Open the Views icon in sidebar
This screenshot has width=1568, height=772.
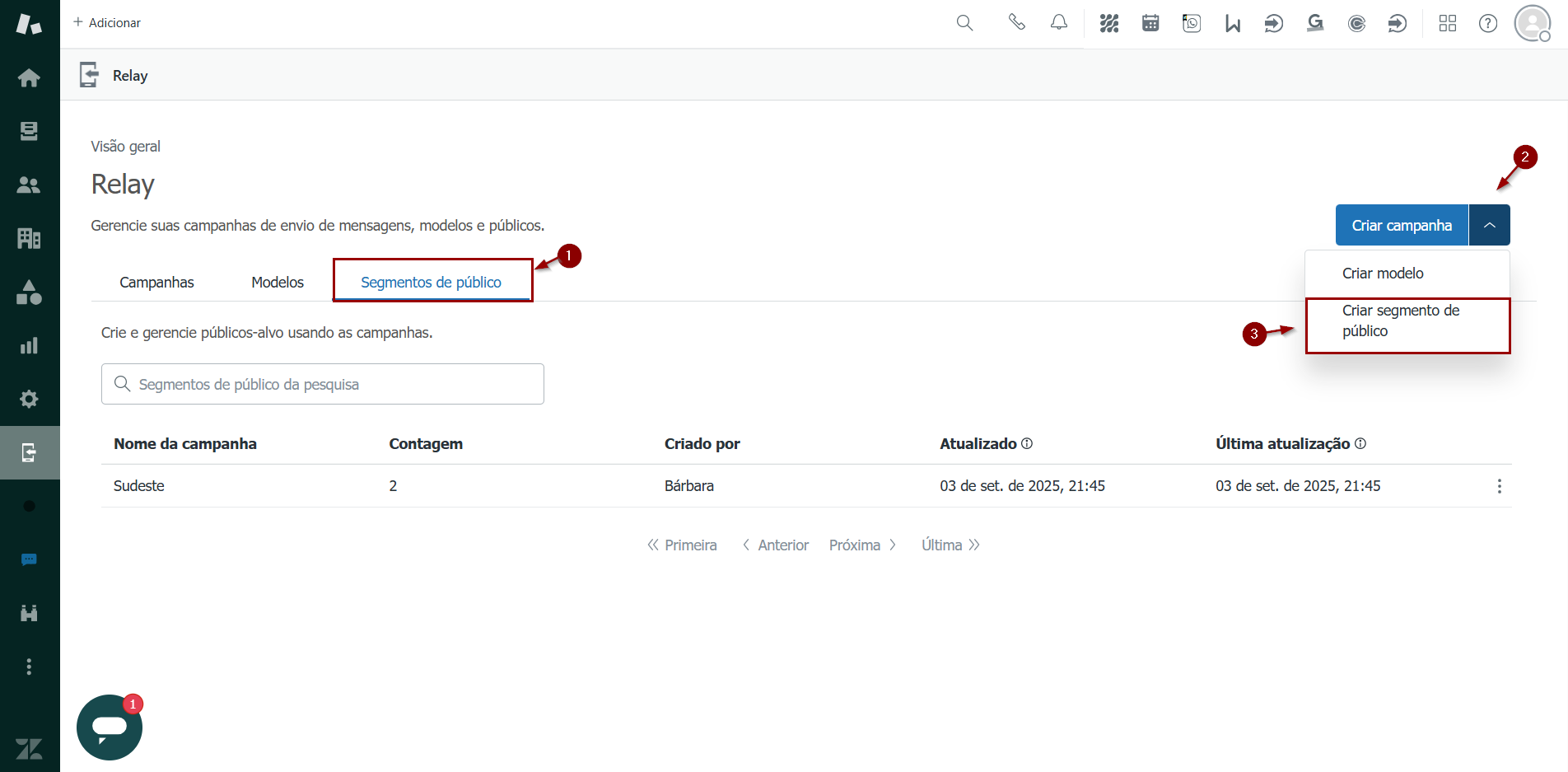point(29,131)
